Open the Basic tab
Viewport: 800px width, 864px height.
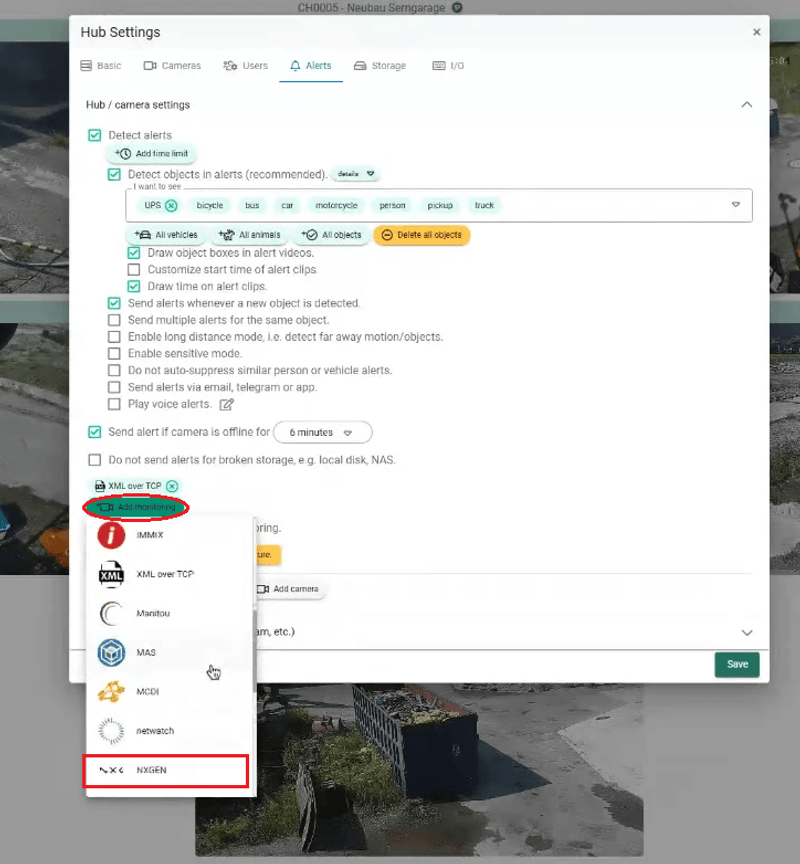pyautogui.click(x=101, y=66)
